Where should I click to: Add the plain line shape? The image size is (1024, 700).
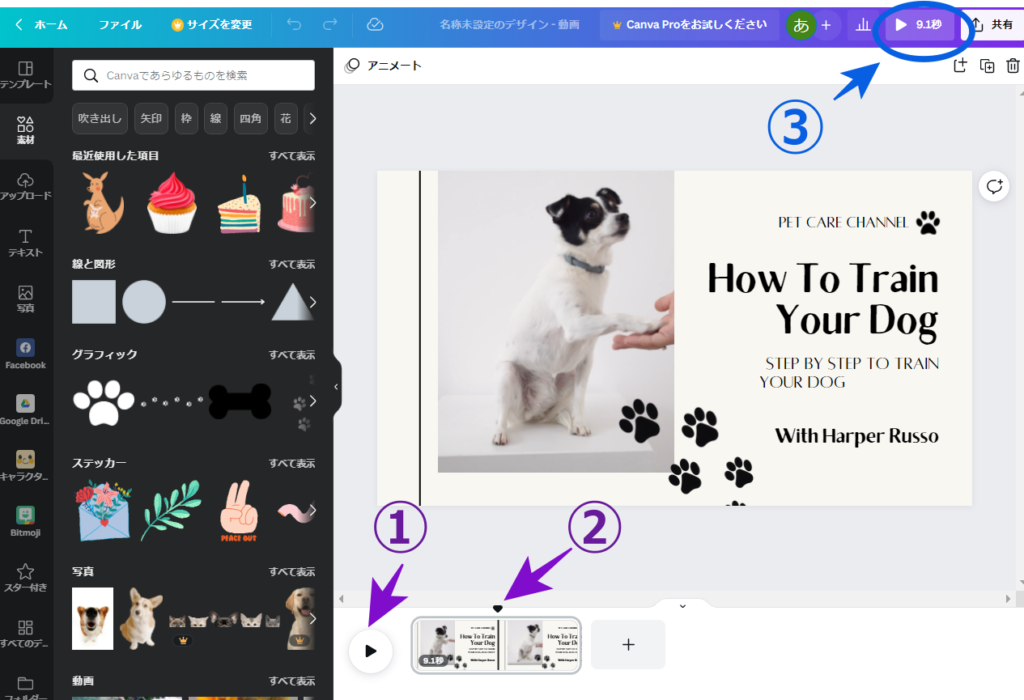pos(193,302)
